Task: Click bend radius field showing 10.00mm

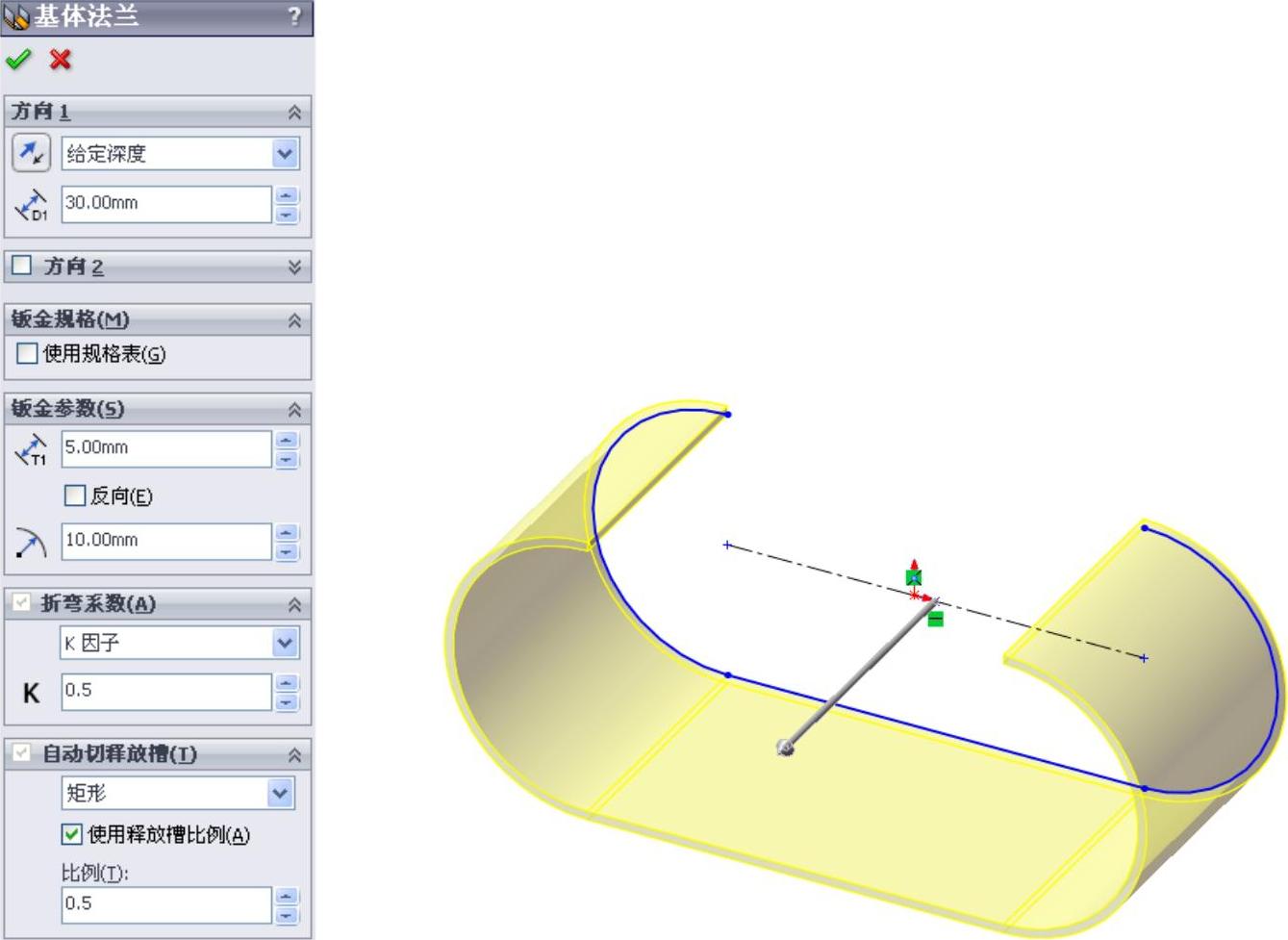Action: click(x=166, y=541)
